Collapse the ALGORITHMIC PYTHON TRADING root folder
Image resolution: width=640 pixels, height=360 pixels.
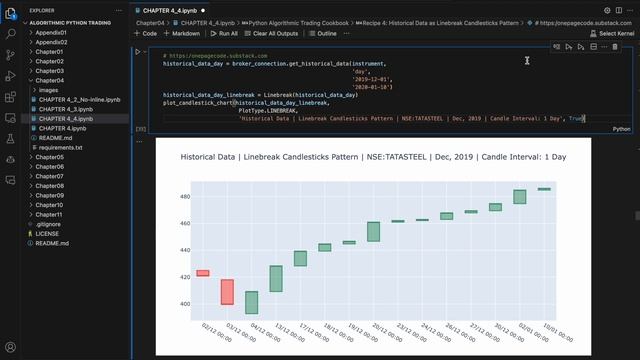click(70, 23)
